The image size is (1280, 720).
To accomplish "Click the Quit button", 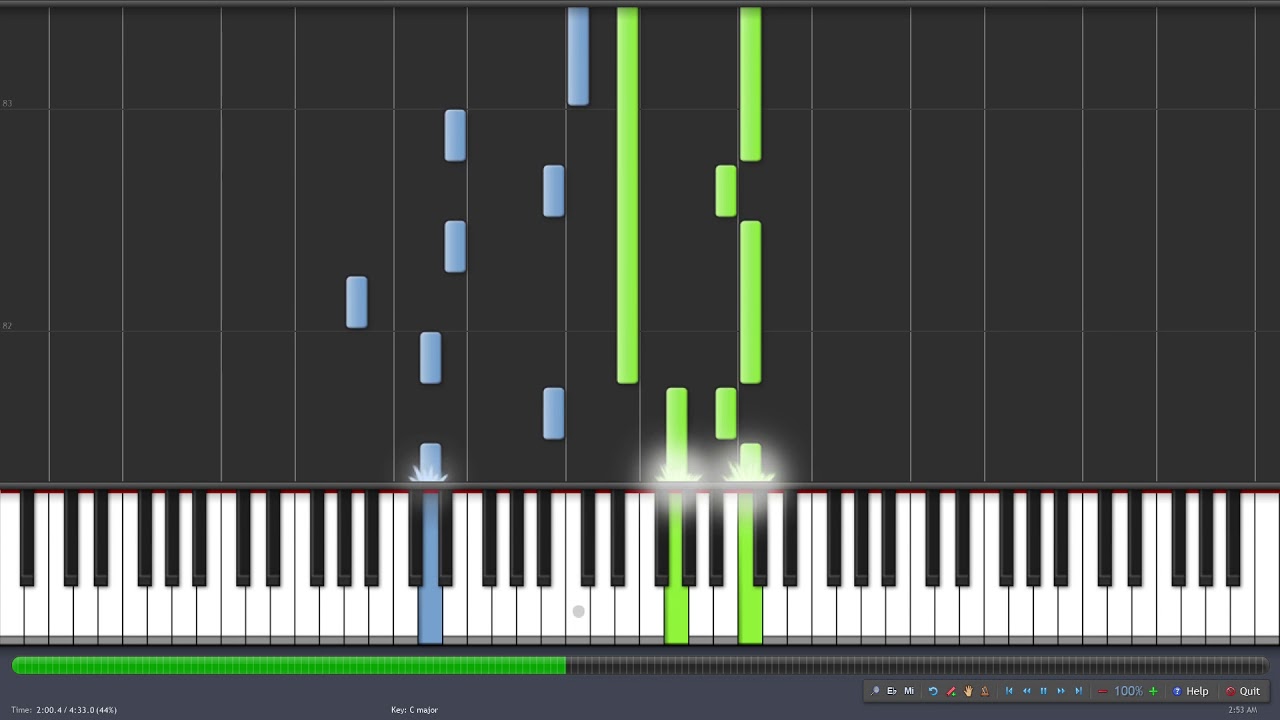I will (x=1243, y=691).
